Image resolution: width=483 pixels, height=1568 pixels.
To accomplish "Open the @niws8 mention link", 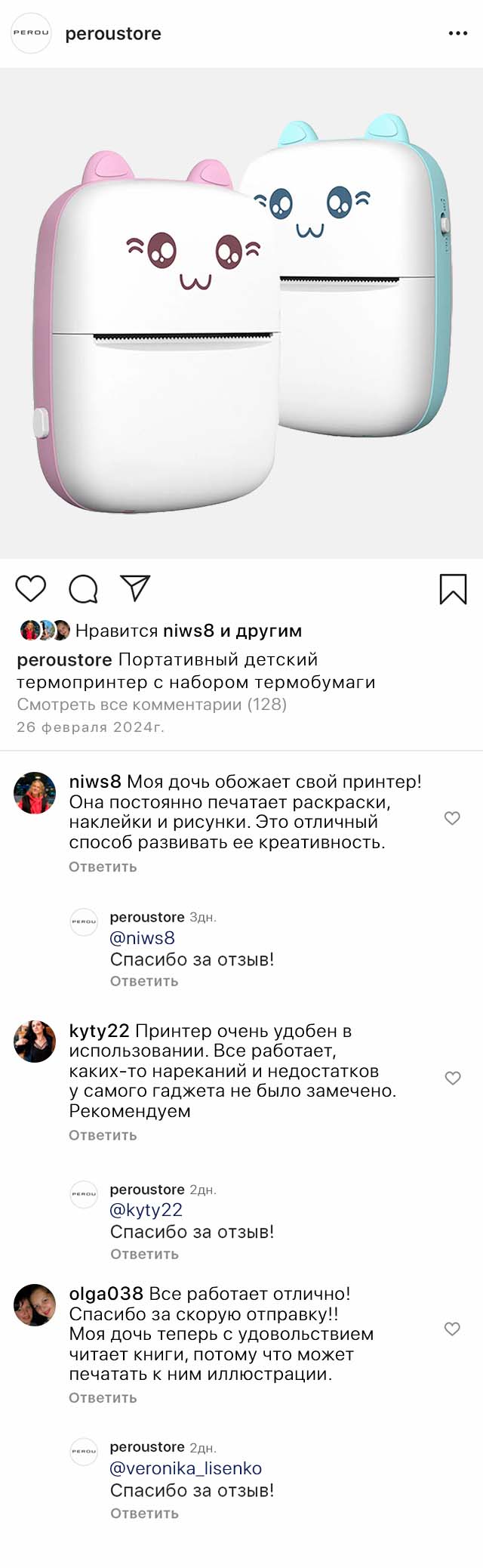I will click(x=143, y=938).
